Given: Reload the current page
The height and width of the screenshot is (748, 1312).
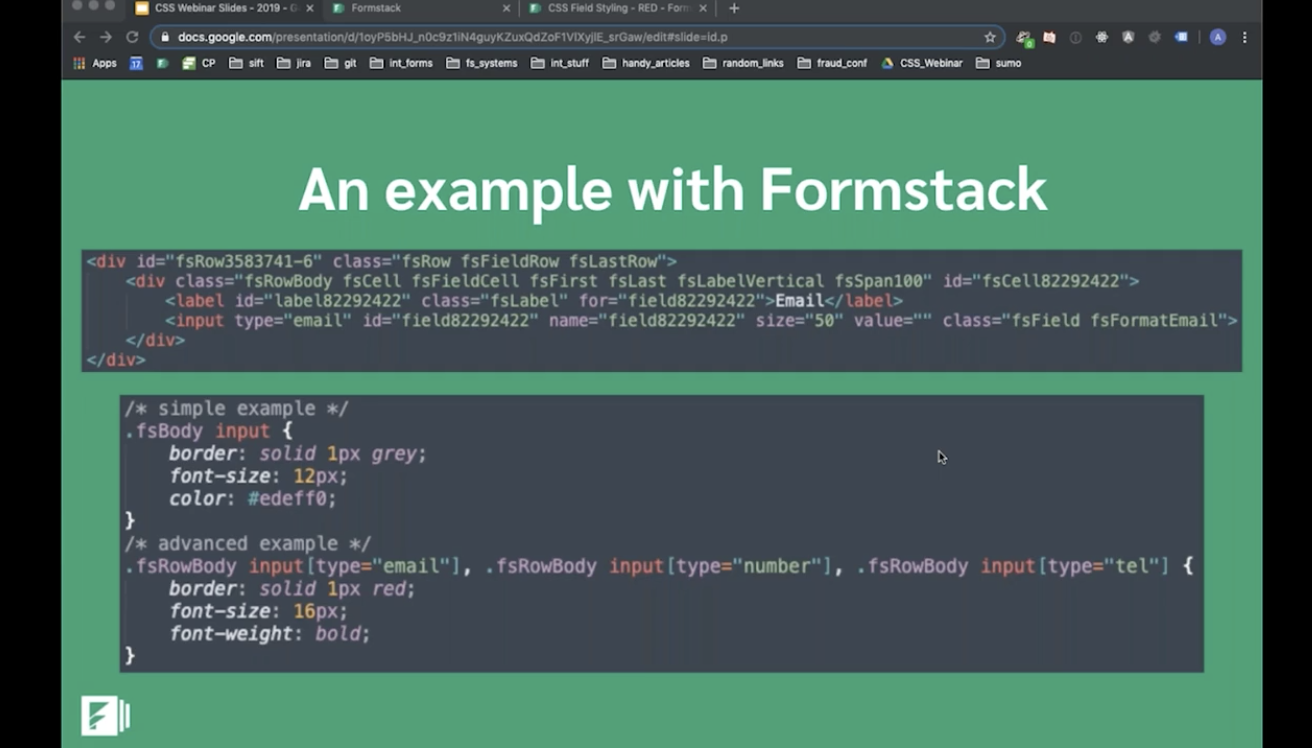Looking at the screenshot, I should click(x=132, y=37).
